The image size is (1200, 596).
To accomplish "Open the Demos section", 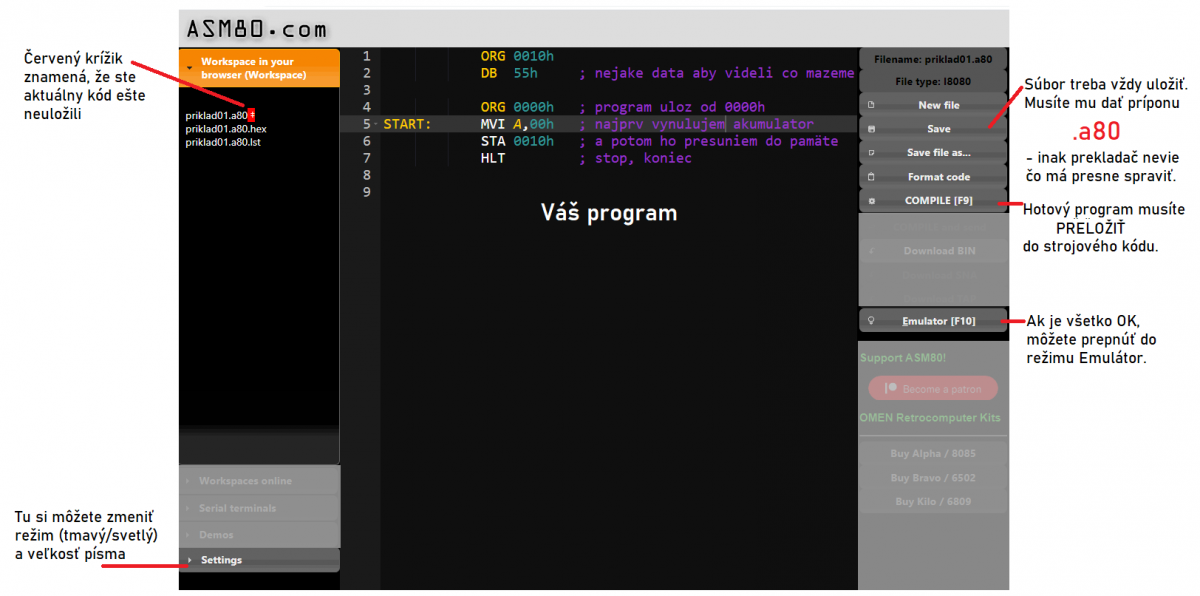I will [217, 535].
